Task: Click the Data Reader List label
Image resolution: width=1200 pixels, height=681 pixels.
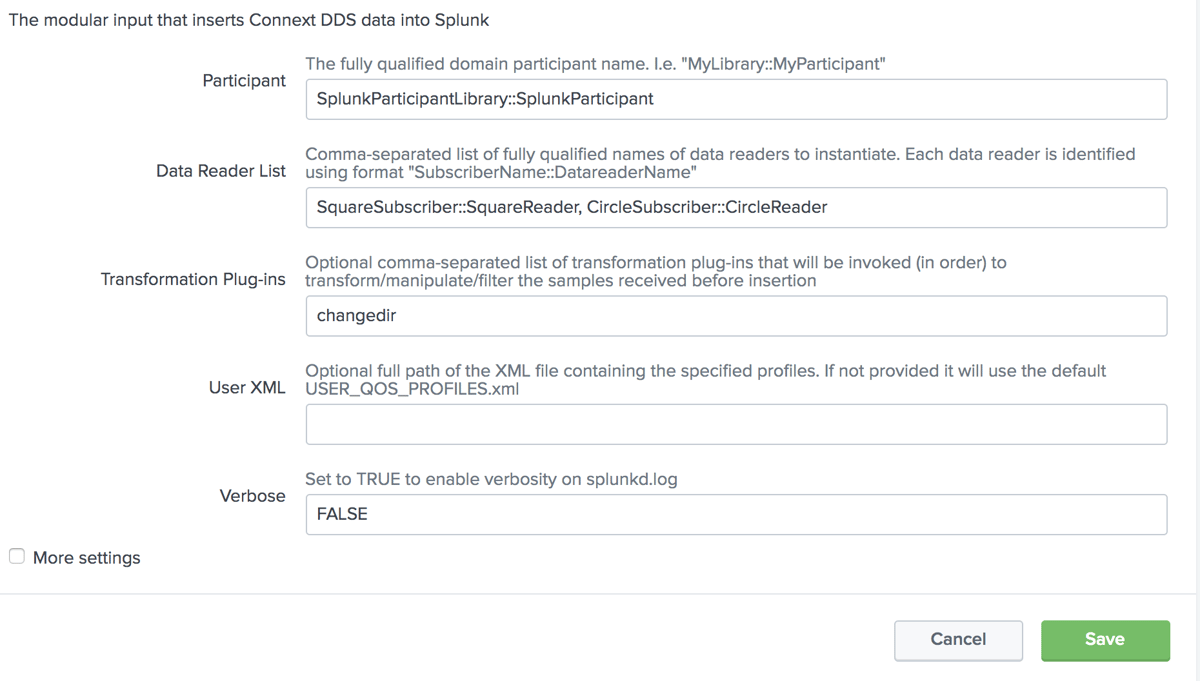Action: 221,171
